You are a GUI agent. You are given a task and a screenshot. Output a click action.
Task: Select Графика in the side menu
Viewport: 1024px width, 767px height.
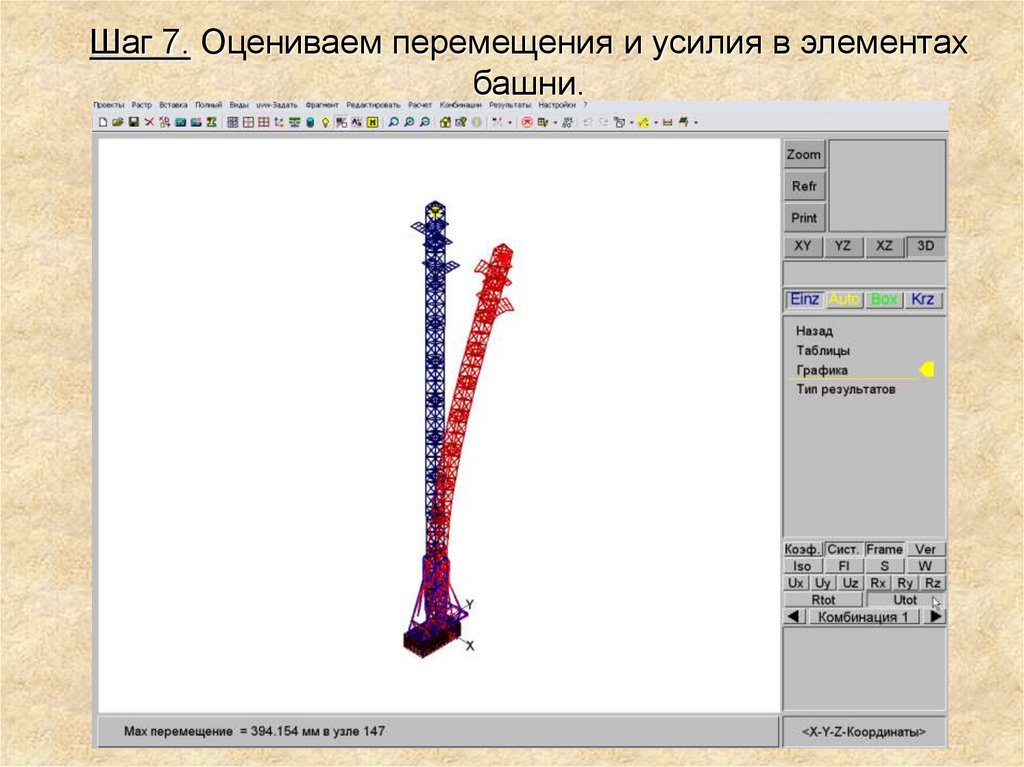[822, 370]
